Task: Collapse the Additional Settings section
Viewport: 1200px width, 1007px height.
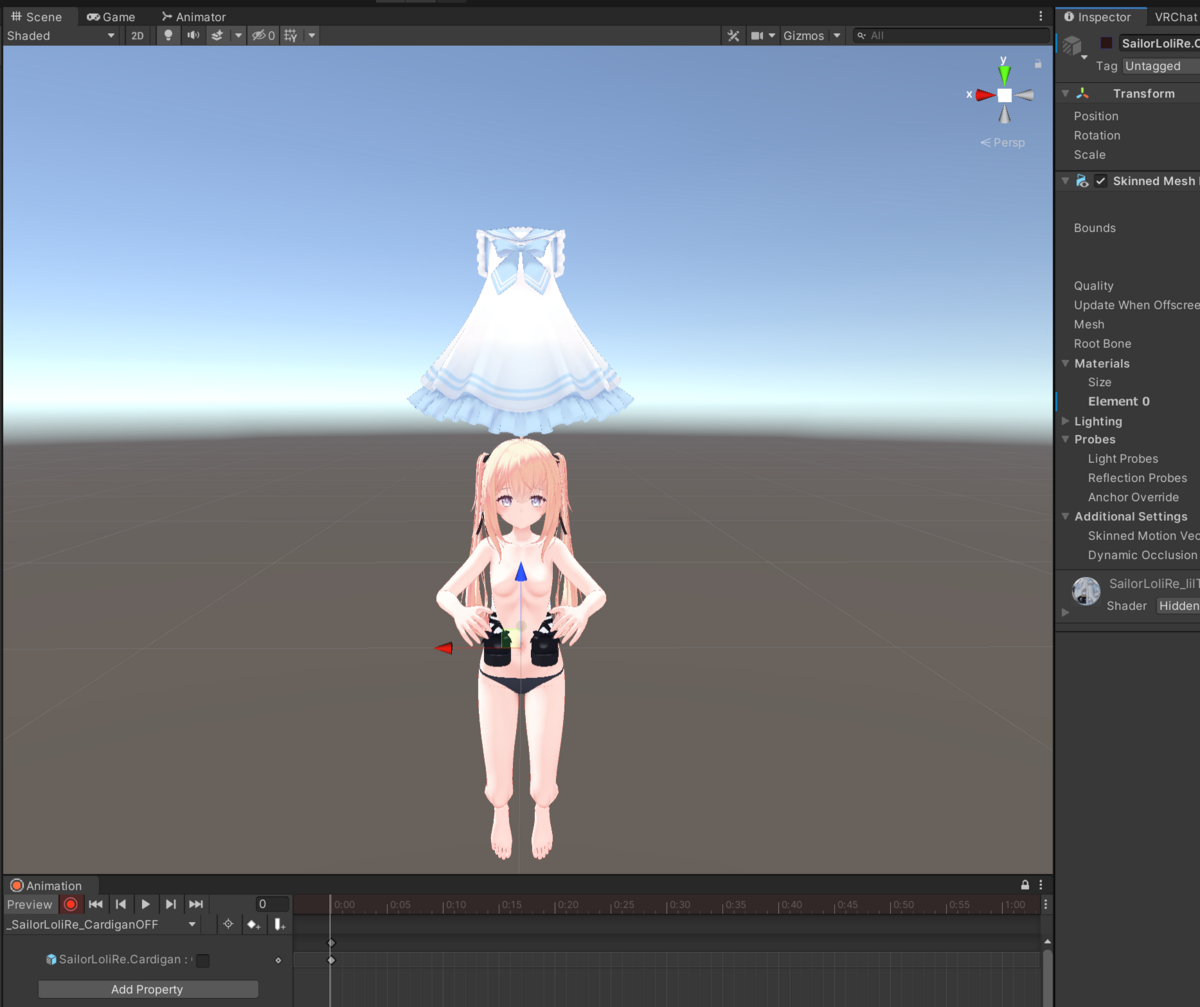Action: pyautogui.click(x=1066, y=516)
